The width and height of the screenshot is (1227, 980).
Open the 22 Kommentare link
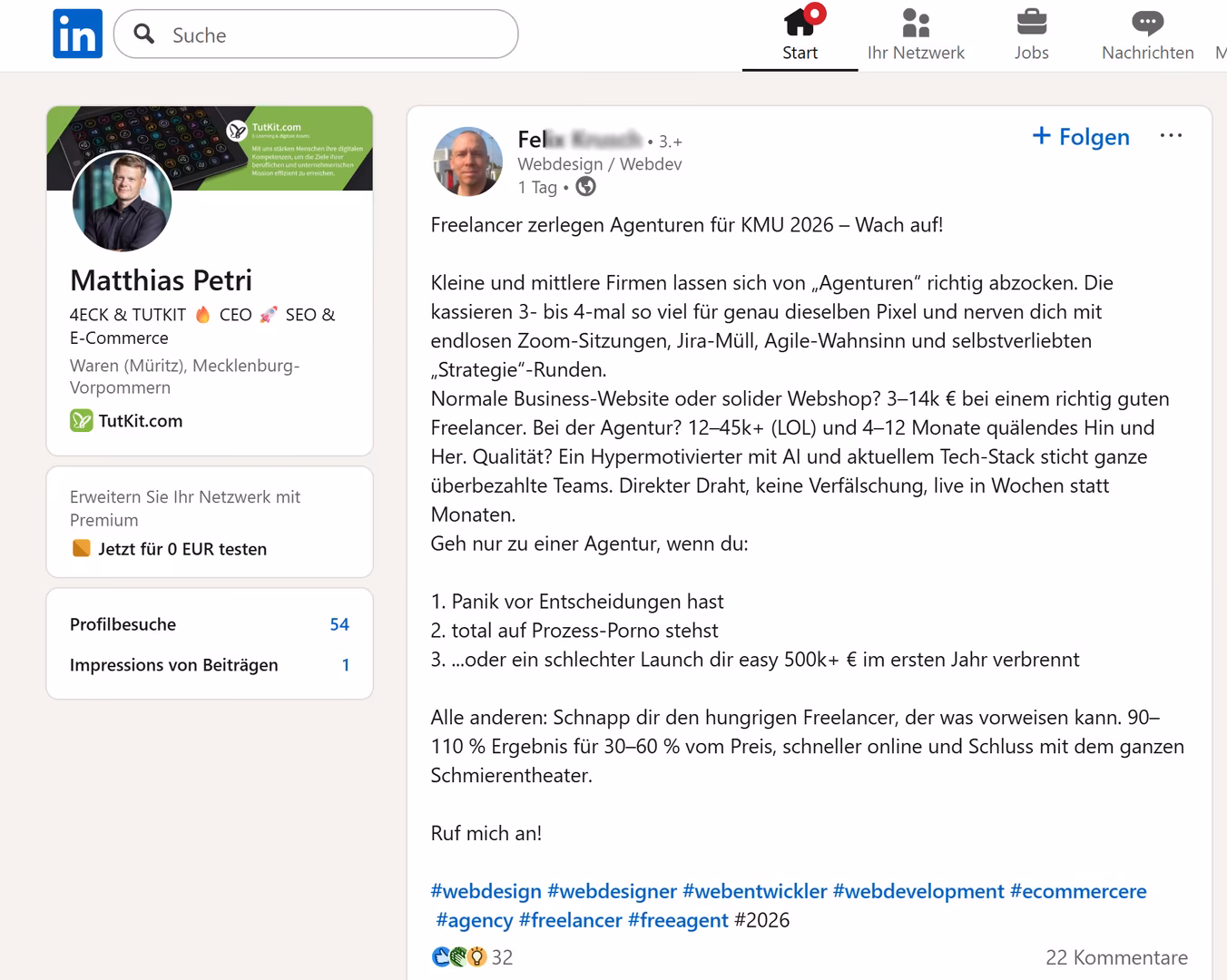point(1117,957)
